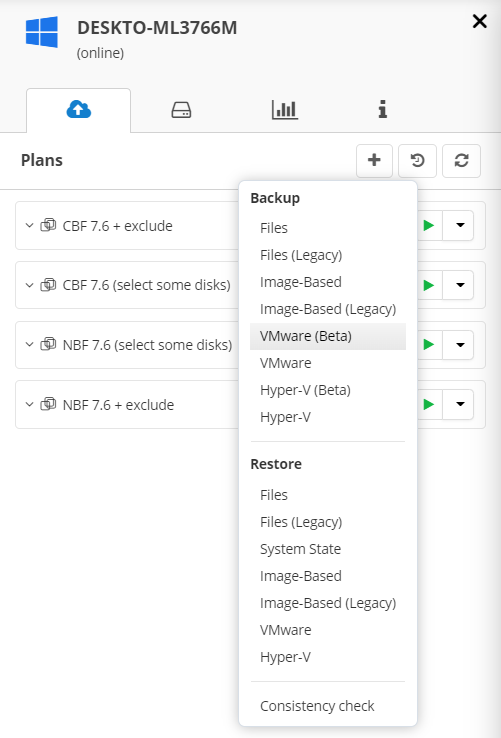Expand the CBF 7.6 (select some disks) plan
Viewport: 501px width, 738px height.
(x=29, y=285)
